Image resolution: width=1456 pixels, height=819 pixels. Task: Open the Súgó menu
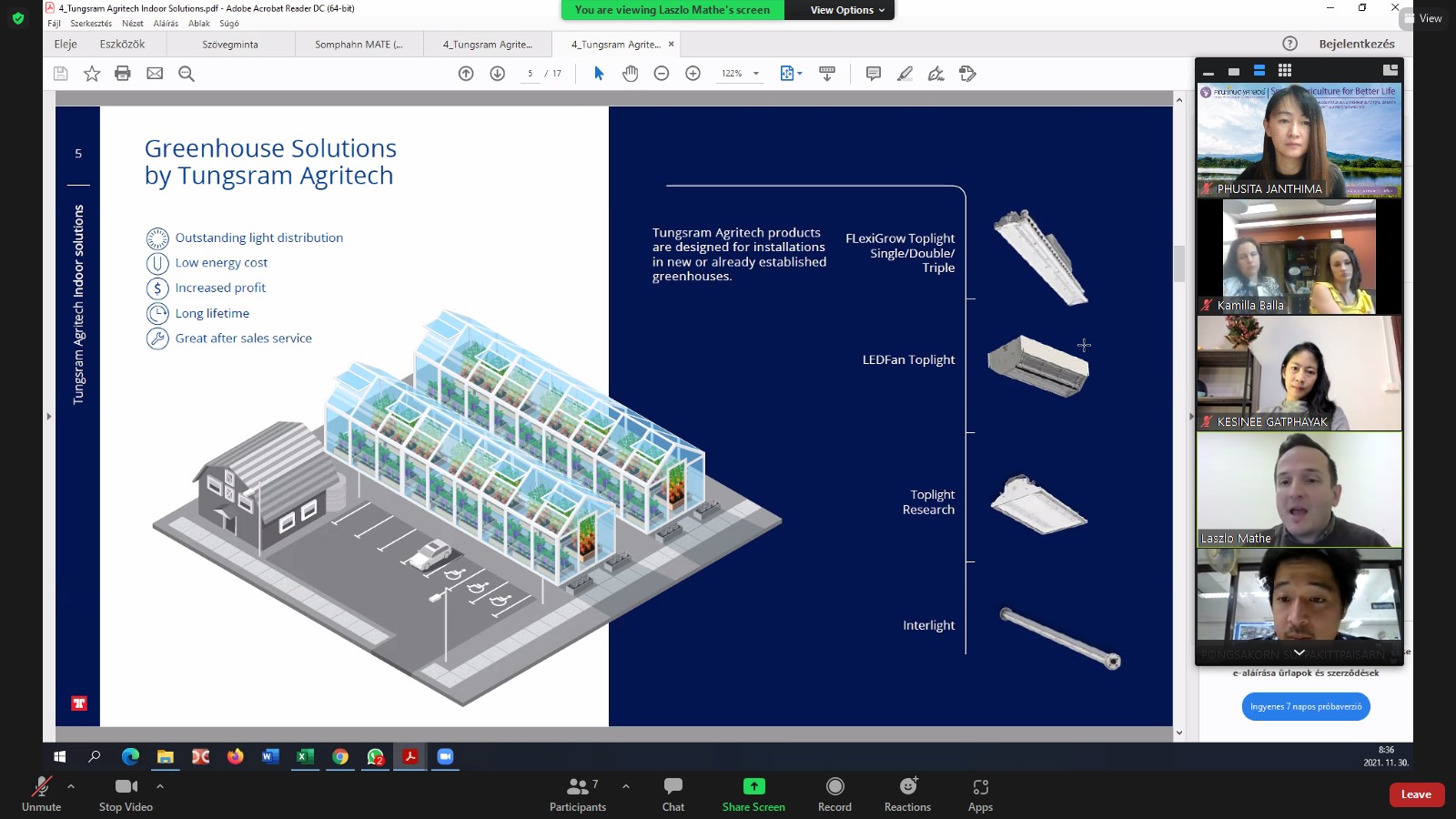[x=229, y=24]
